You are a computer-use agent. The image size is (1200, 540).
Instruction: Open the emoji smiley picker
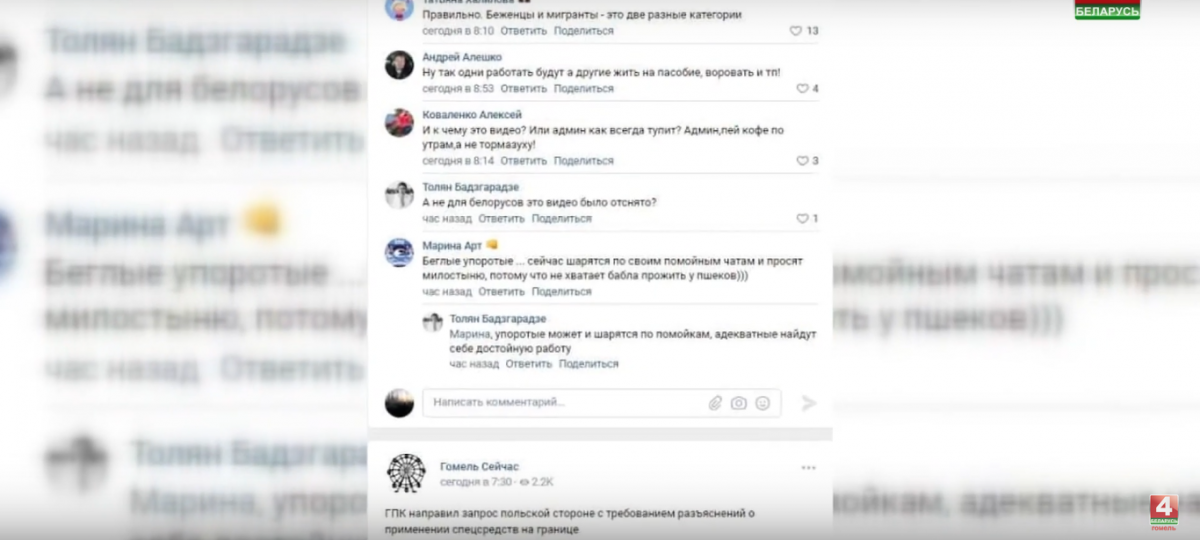tap(763, 403)
